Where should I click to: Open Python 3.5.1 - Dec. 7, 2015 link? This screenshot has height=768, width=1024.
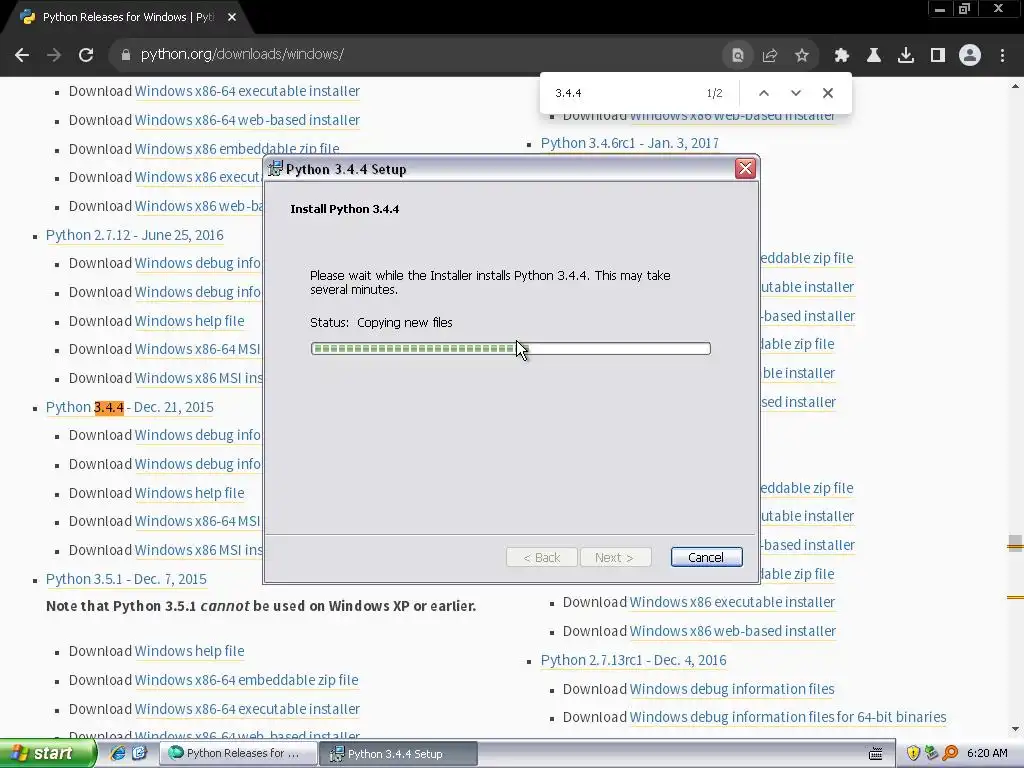click(126, 579)
